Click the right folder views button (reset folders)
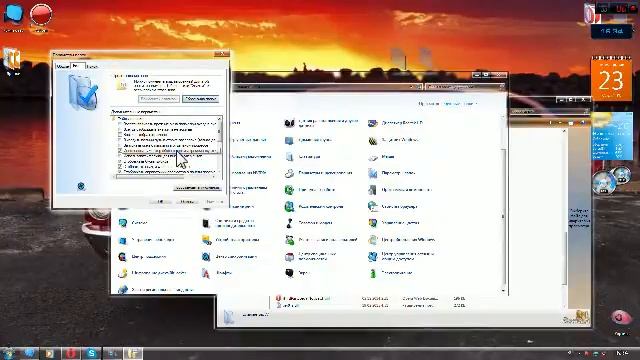This screenshot has width=640, height=360. (201, 99)
